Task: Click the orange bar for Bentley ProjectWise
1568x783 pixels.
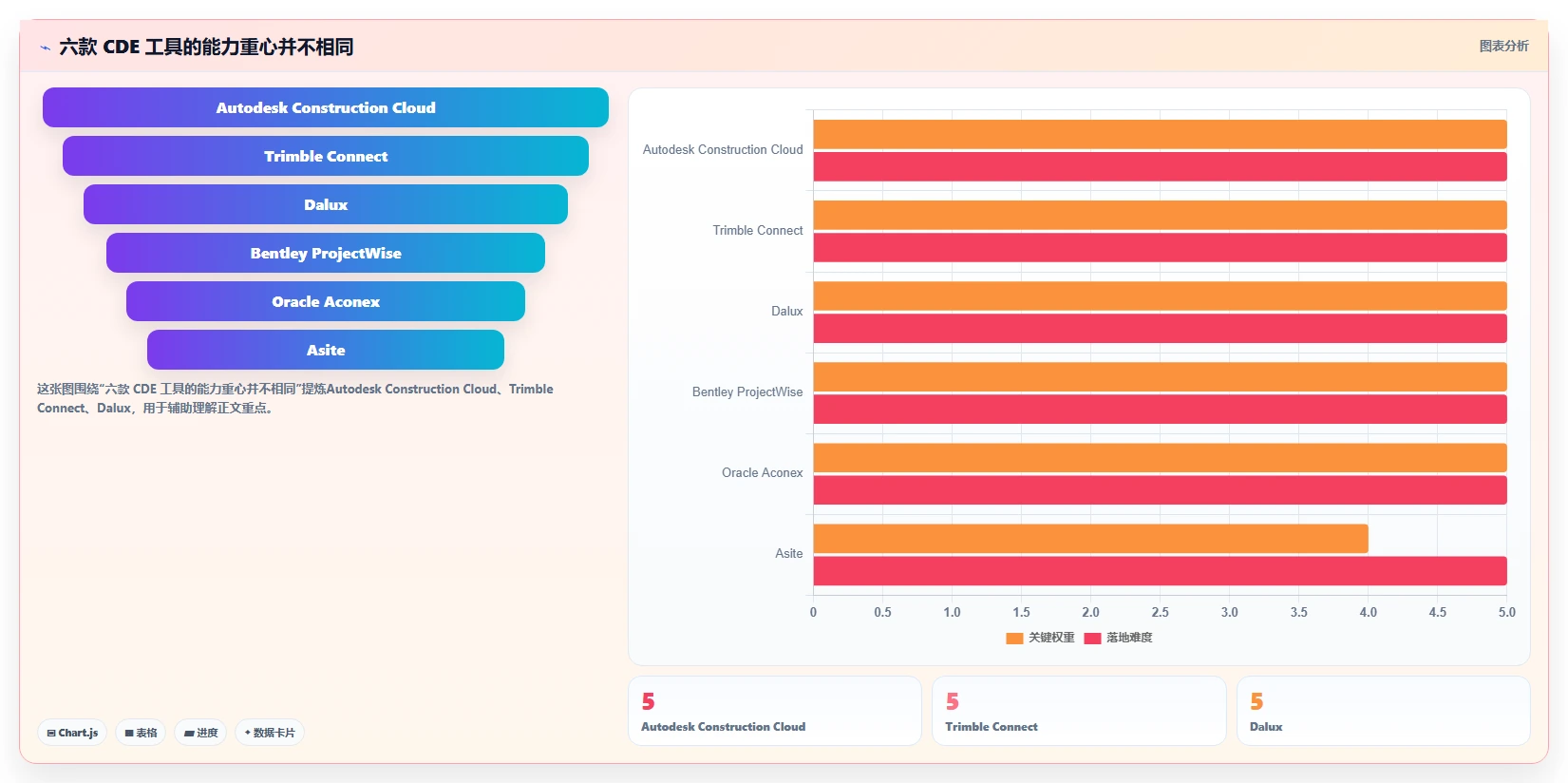Action: click(x=1160, y=376)
